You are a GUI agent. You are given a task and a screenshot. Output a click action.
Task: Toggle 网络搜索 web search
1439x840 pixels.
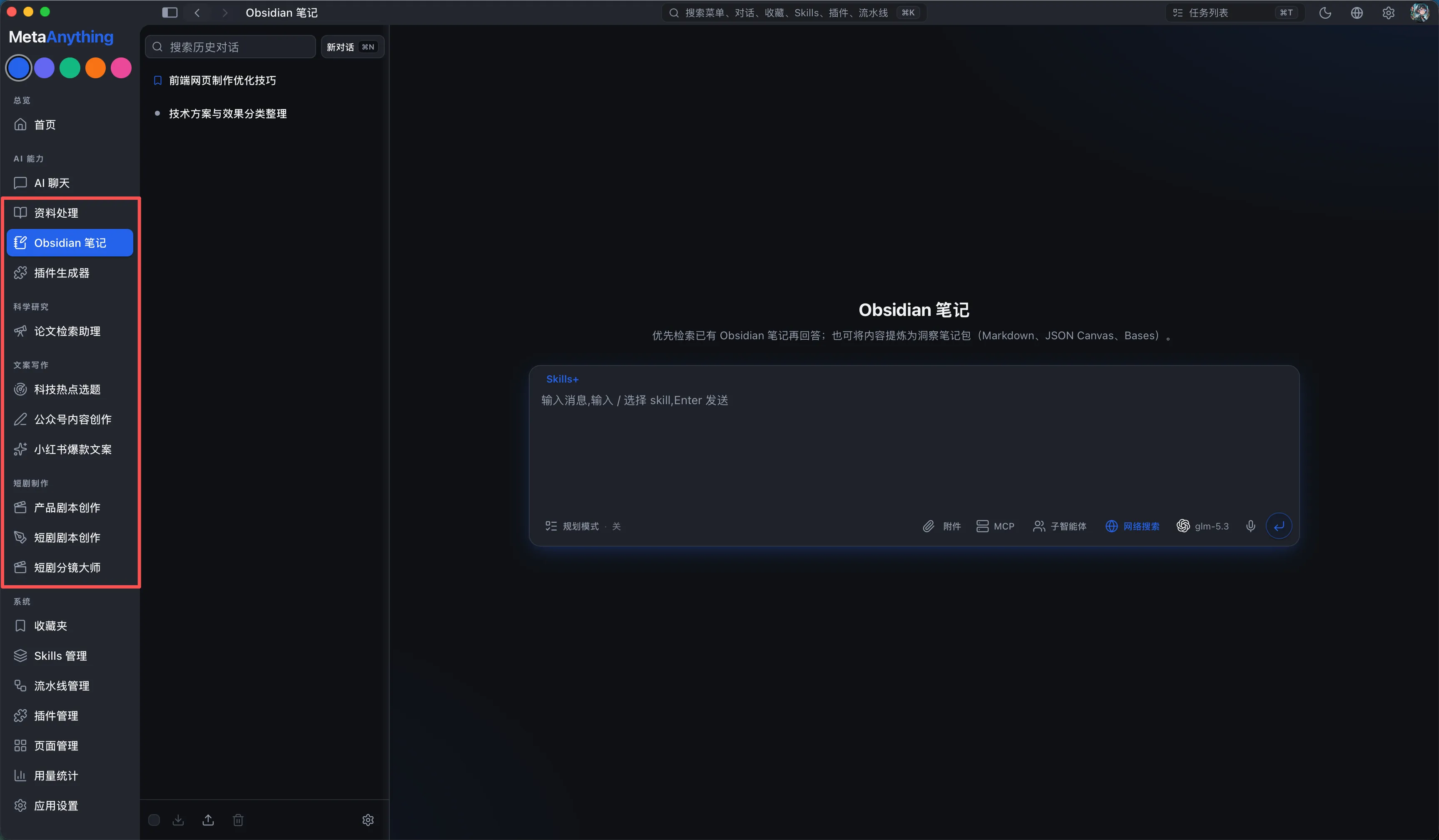(x=1133, y=526)
